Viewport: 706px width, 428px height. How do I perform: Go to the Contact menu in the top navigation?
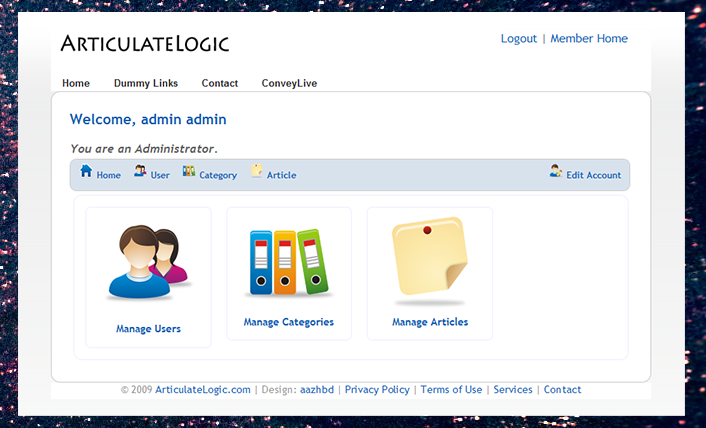tap(220, 83)
